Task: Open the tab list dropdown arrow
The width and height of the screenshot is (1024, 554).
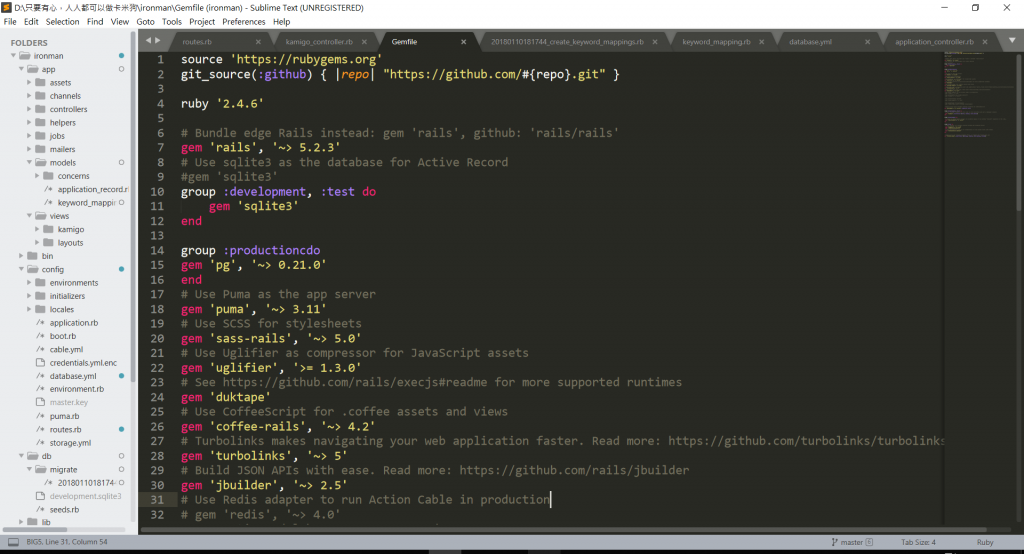Action: tap(1012, 41)
